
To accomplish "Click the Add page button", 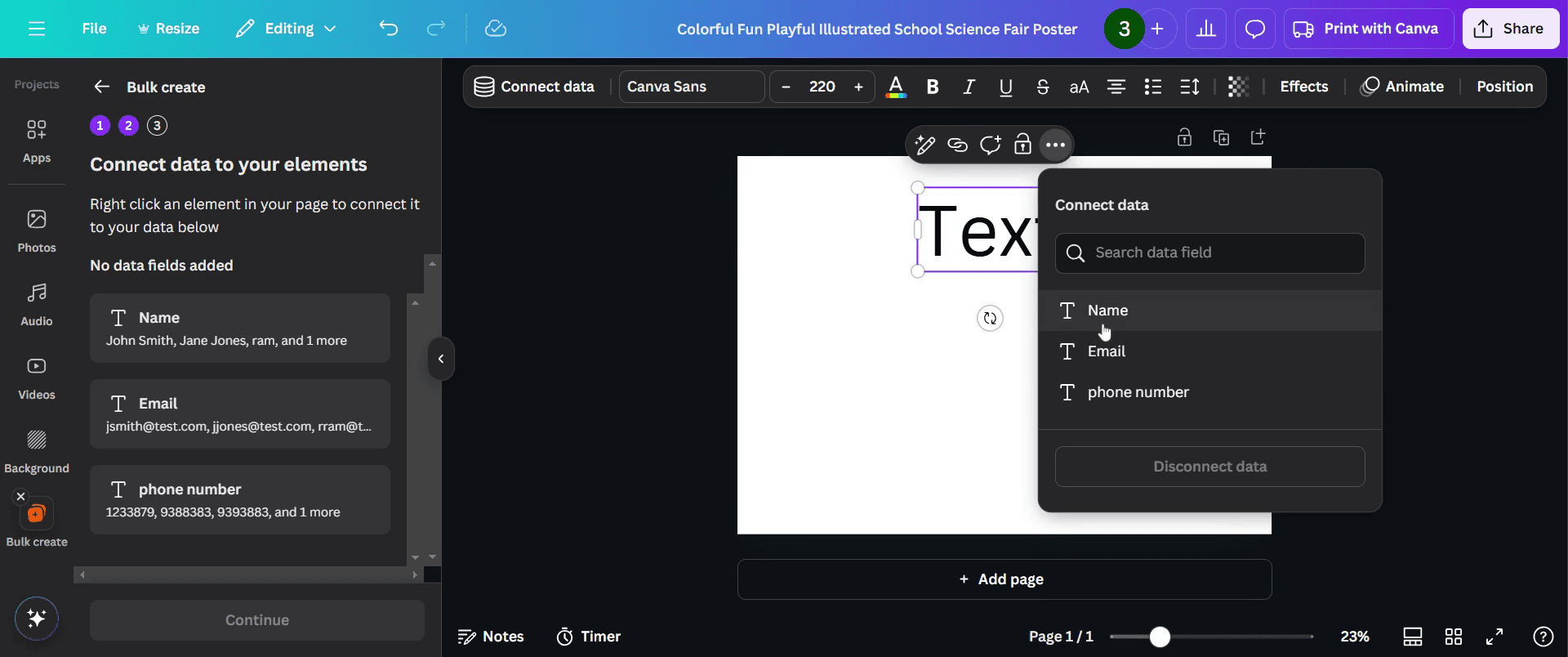I will pos(1004,579).
